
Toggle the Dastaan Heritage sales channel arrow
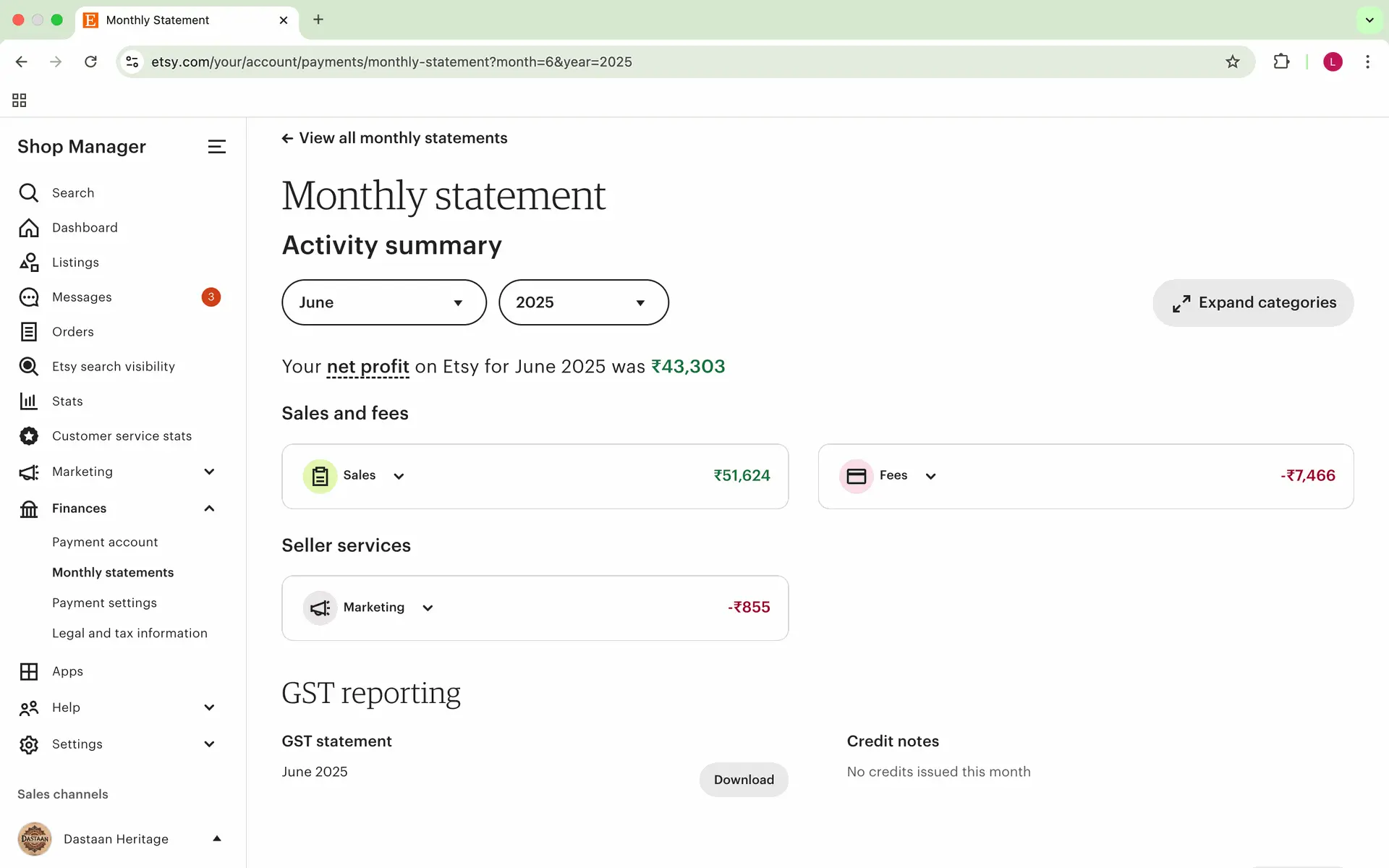[x=216, y=839]
